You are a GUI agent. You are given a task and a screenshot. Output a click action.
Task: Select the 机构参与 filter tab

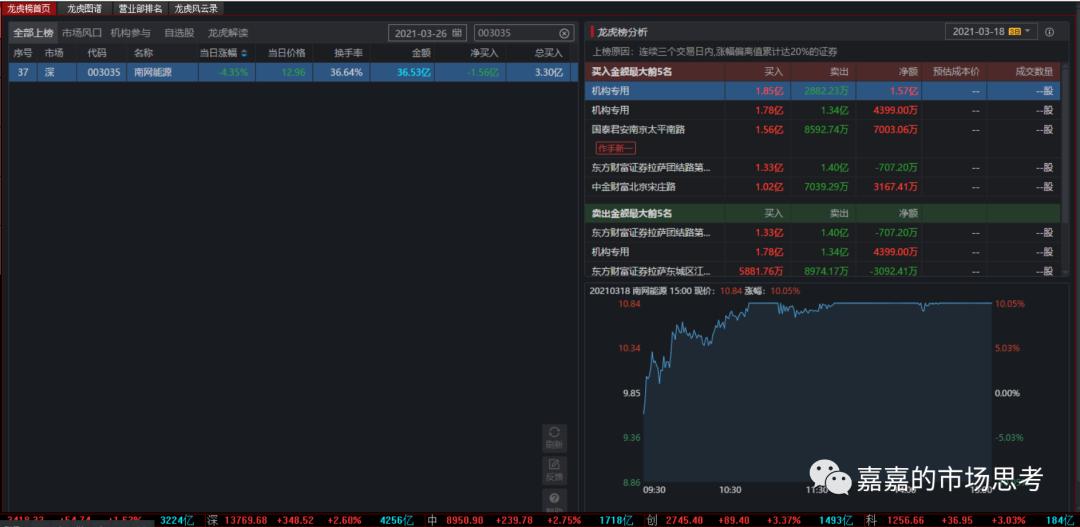click(130, 32)
